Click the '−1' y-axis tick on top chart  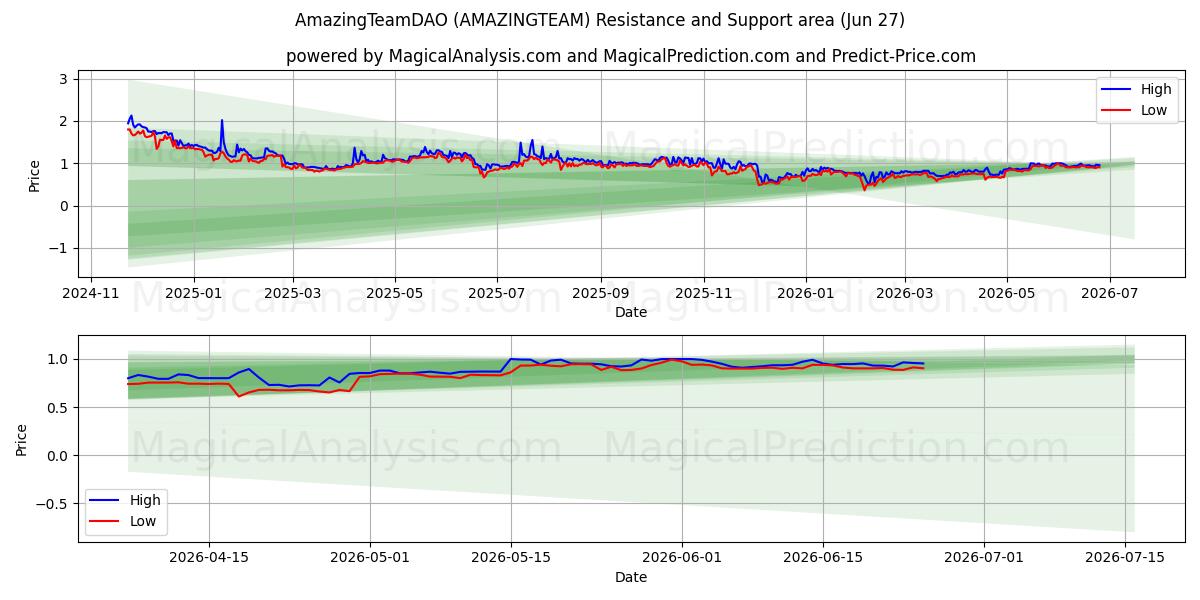(58, 249)
